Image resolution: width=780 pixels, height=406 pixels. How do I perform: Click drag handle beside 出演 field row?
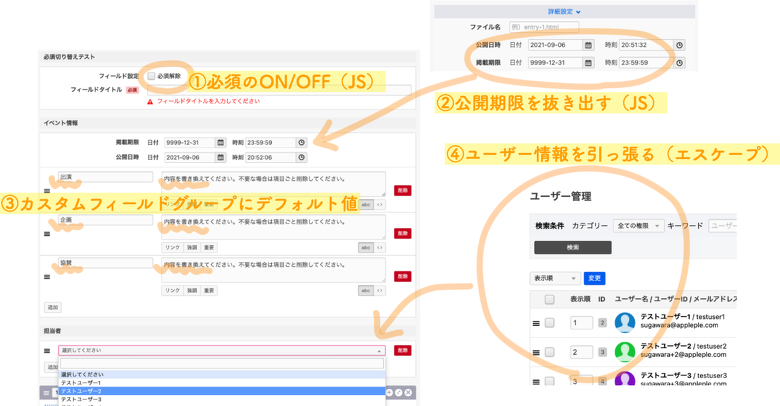click(x=47, y=190)
